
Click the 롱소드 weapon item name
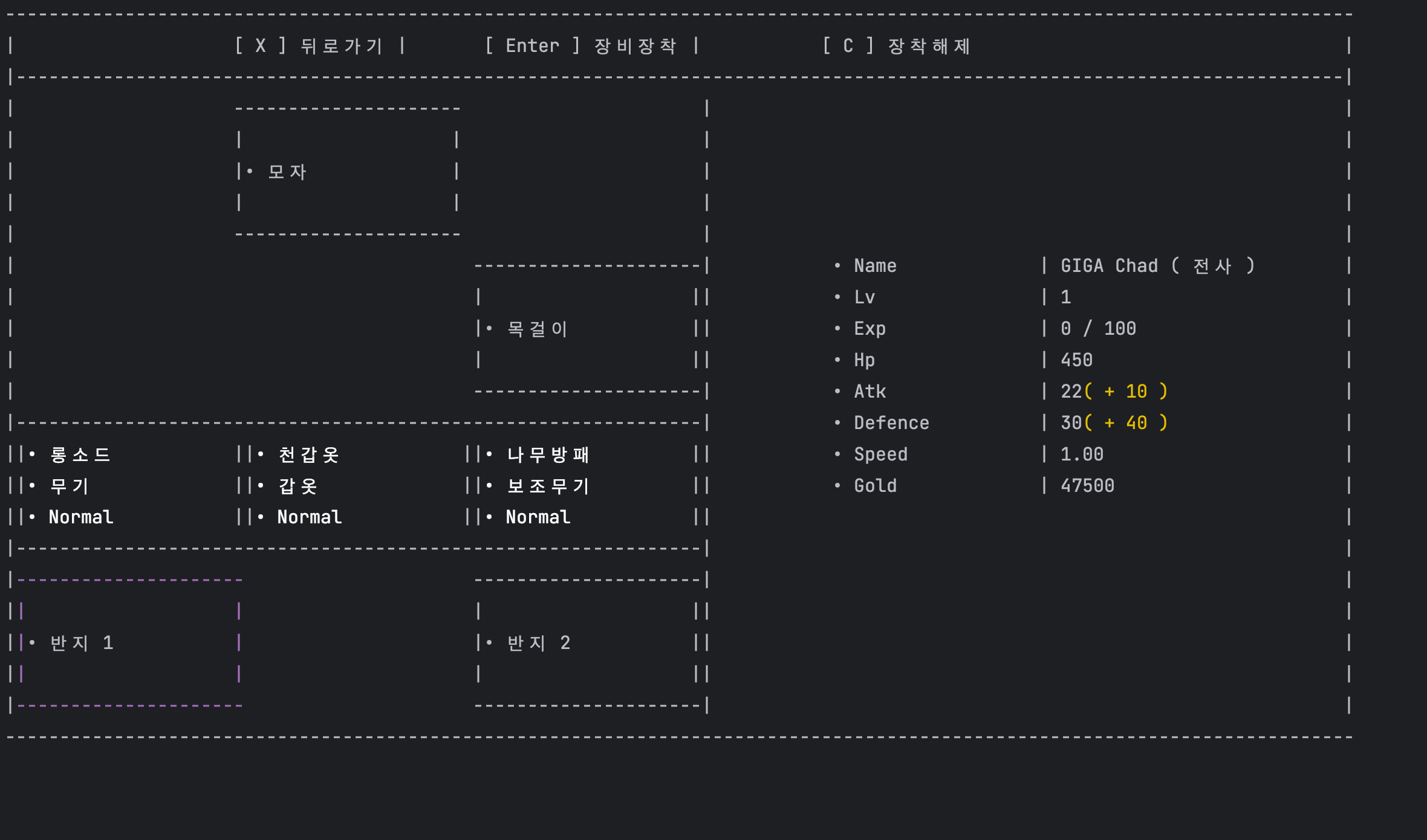[80, 454]
